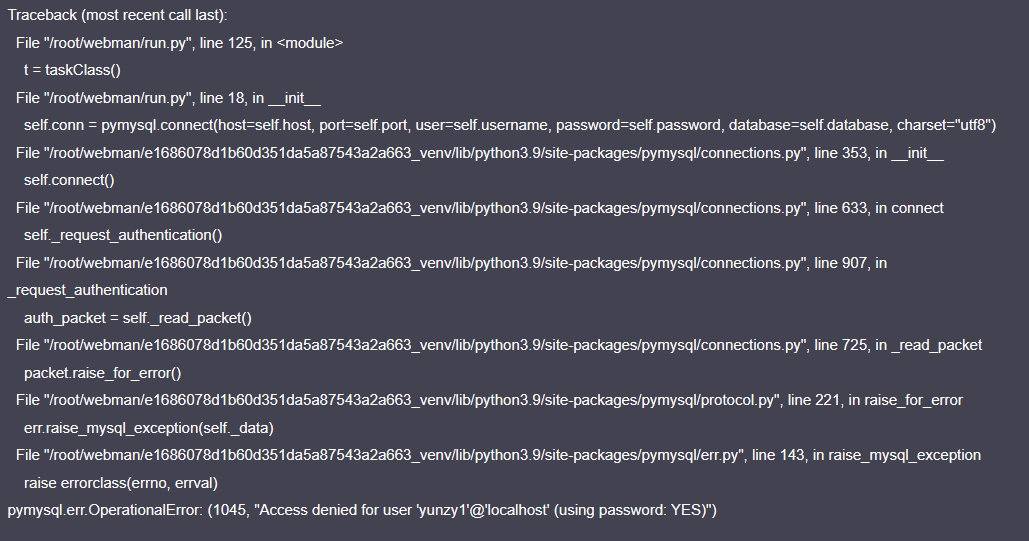The width and height of the screenshot is (1029, 541).
Task: Click the 'self._request_authentication()' code line
Action: (123, 235)
